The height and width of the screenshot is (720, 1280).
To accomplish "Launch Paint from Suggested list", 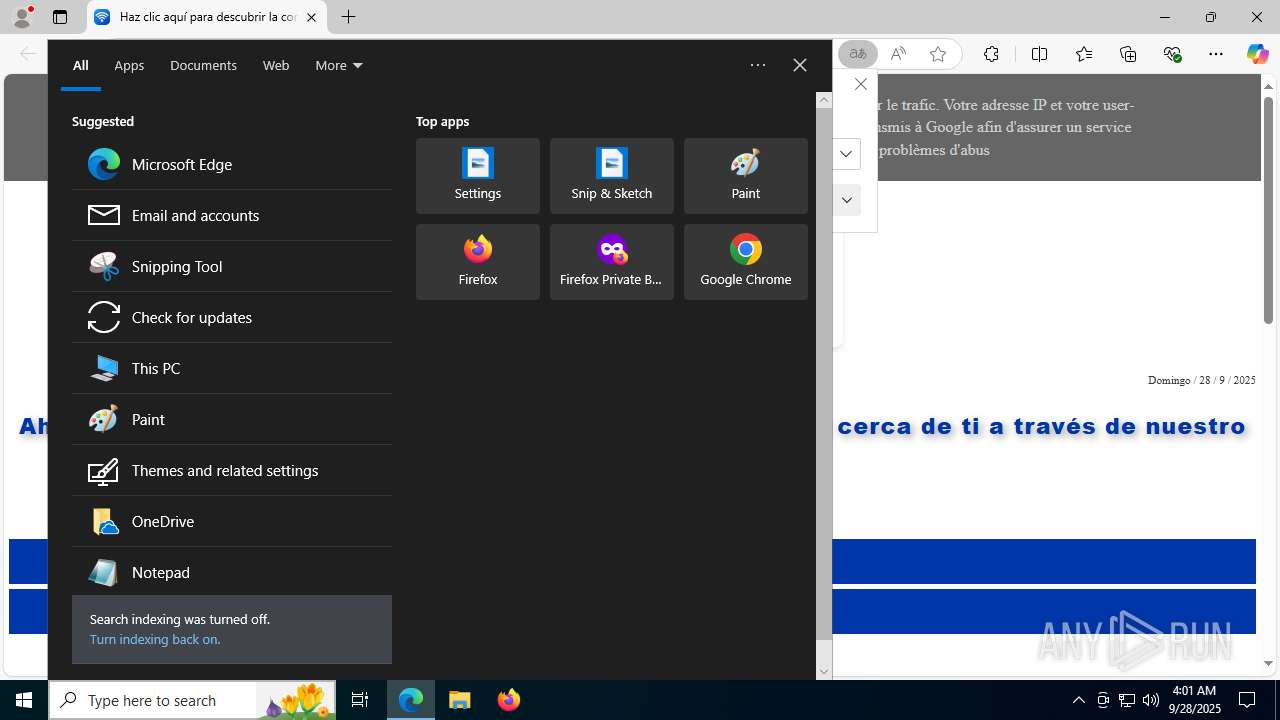I will 231,419.
